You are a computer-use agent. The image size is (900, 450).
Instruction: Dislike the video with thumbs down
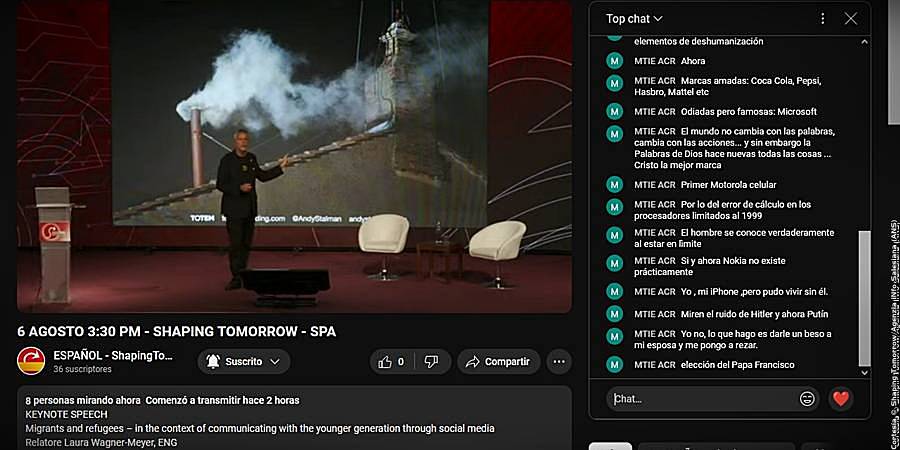(x=431, y=362)
